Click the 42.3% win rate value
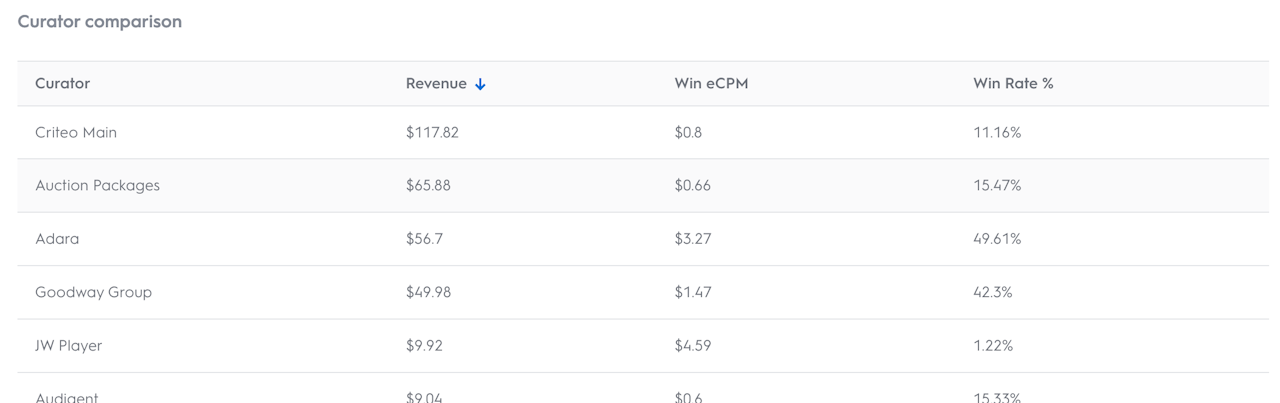1280x403 pixels. [993, 292]
